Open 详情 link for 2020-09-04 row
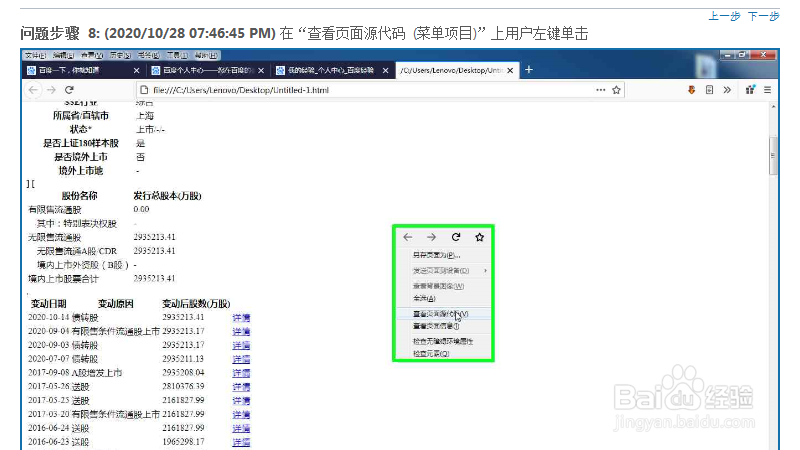The image size is (800, 450). point(241,331)
